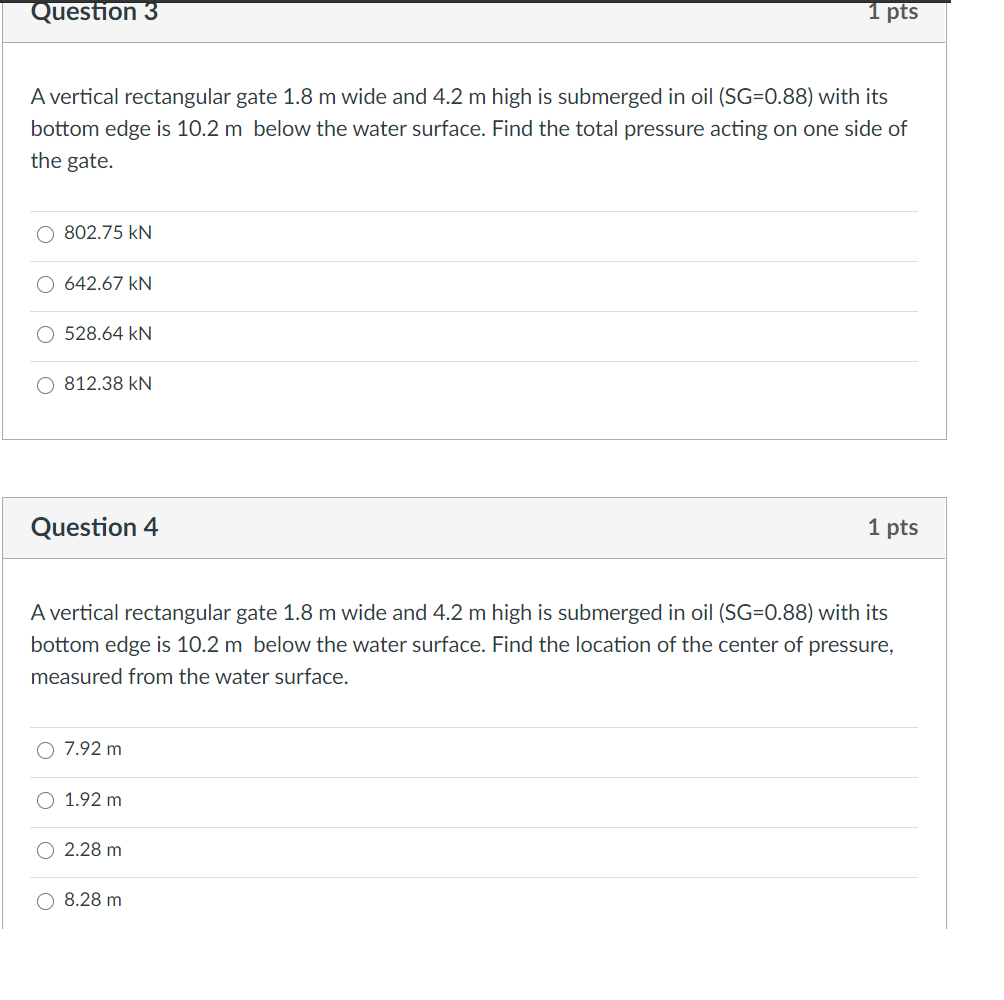Viewport: 1004px width, 1000px height.
Task: Select answer 1.92 m for Question 4
Action: coord(45,800)
